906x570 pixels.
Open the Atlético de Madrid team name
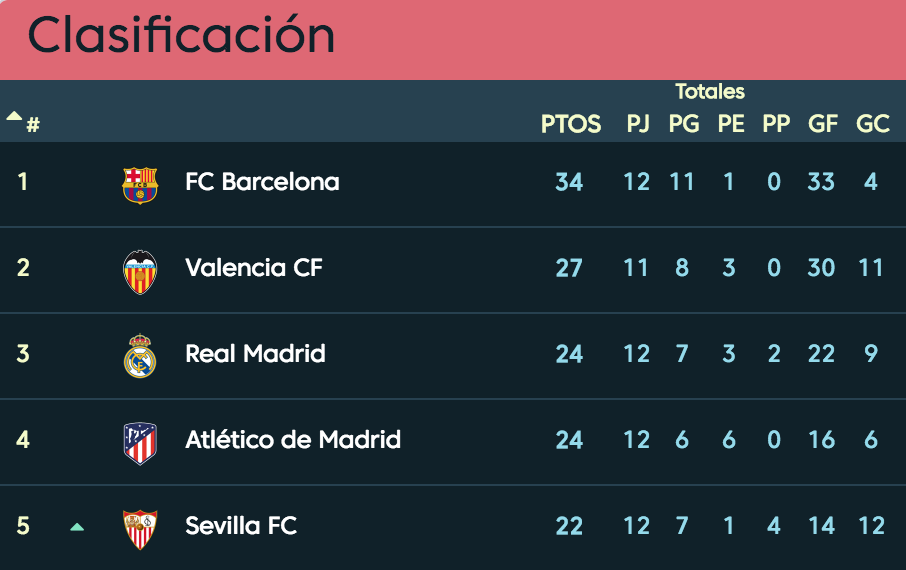click(x=293, y=439)
